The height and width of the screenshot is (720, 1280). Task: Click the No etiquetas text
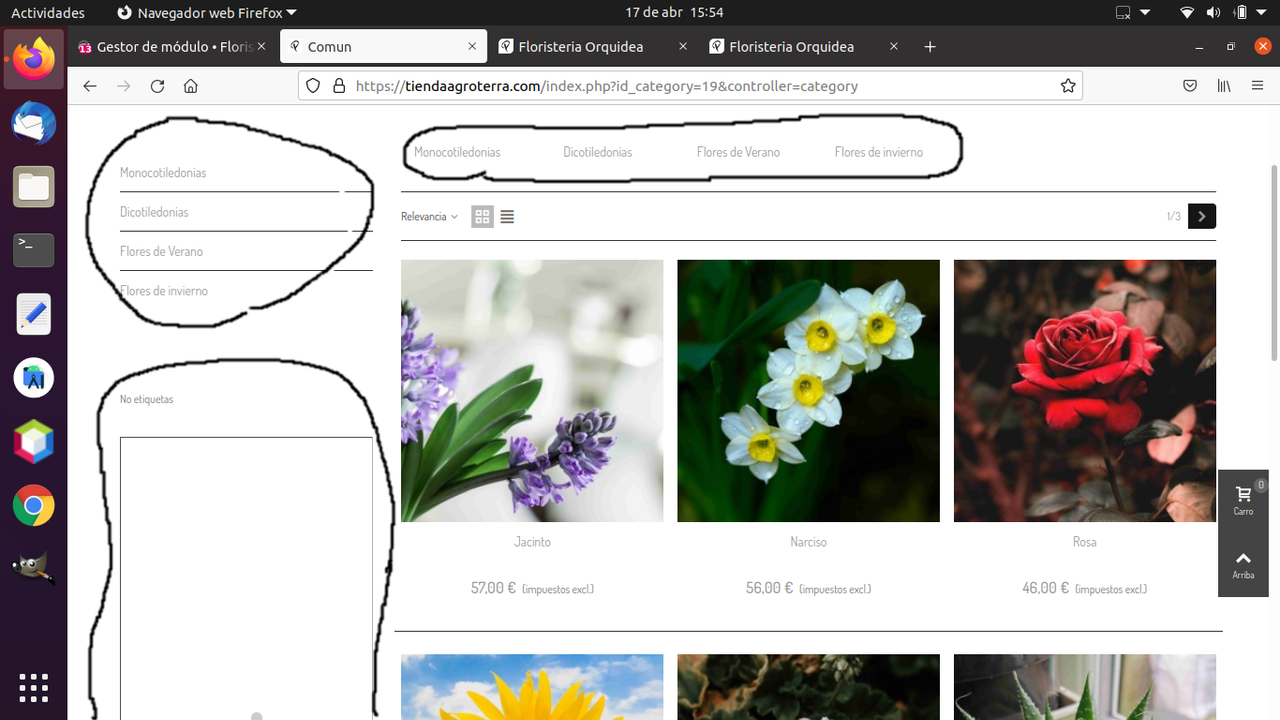pos(146,399)
